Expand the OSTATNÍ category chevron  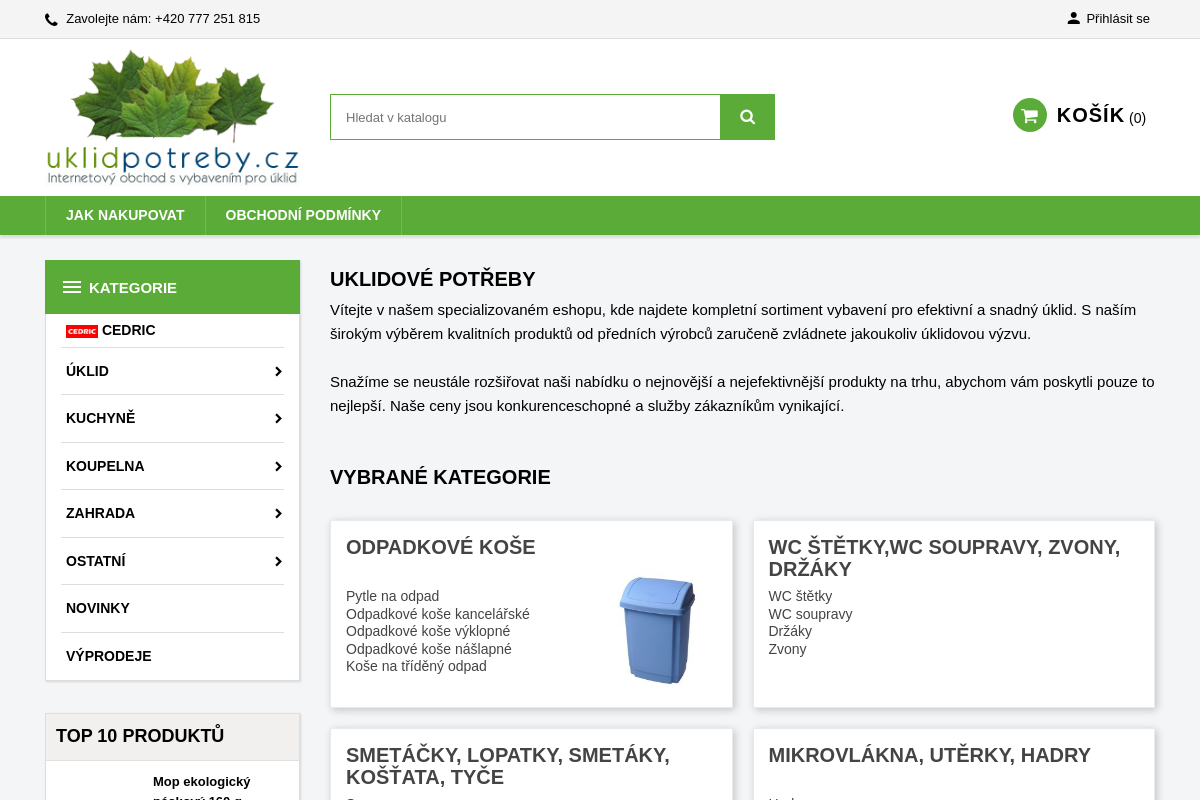click(x=278, y=561)
